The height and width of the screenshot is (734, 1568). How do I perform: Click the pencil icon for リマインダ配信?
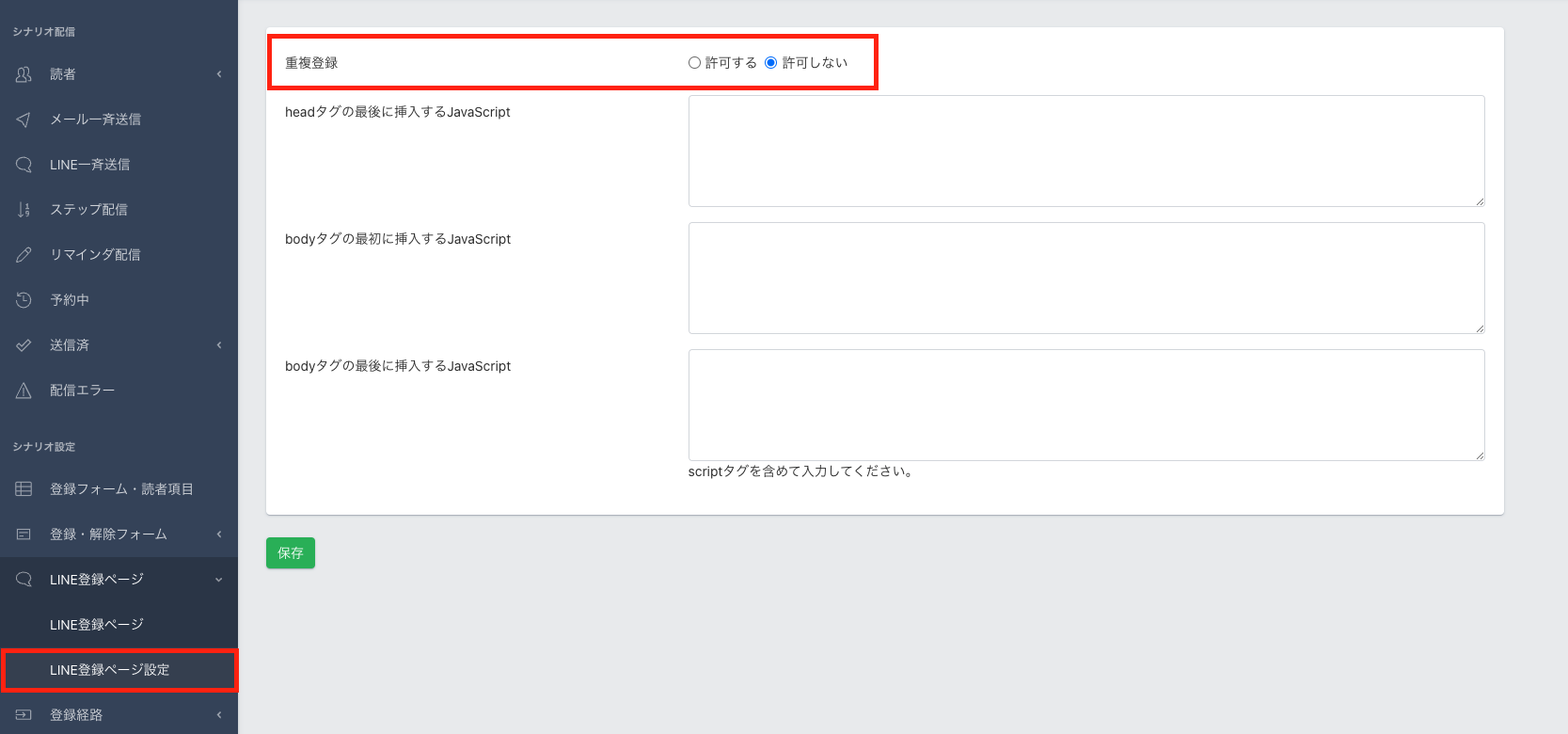(x=24, y=255)
